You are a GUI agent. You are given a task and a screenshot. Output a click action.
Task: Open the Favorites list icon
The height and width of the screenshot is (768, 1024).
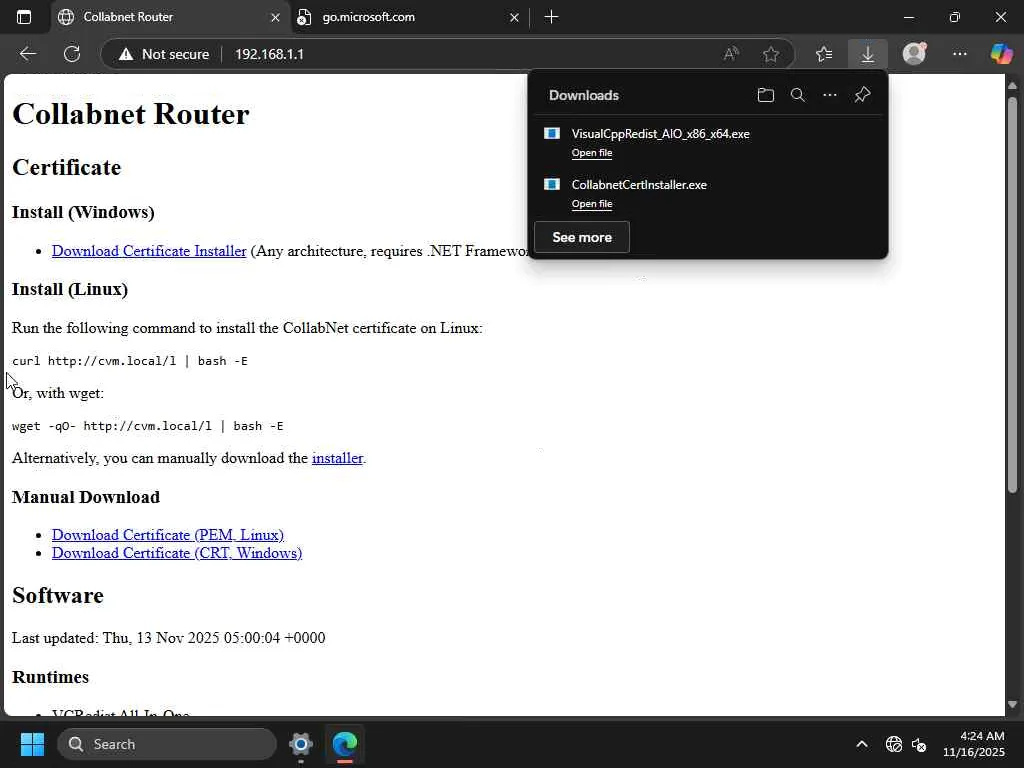tap(824, 54)
